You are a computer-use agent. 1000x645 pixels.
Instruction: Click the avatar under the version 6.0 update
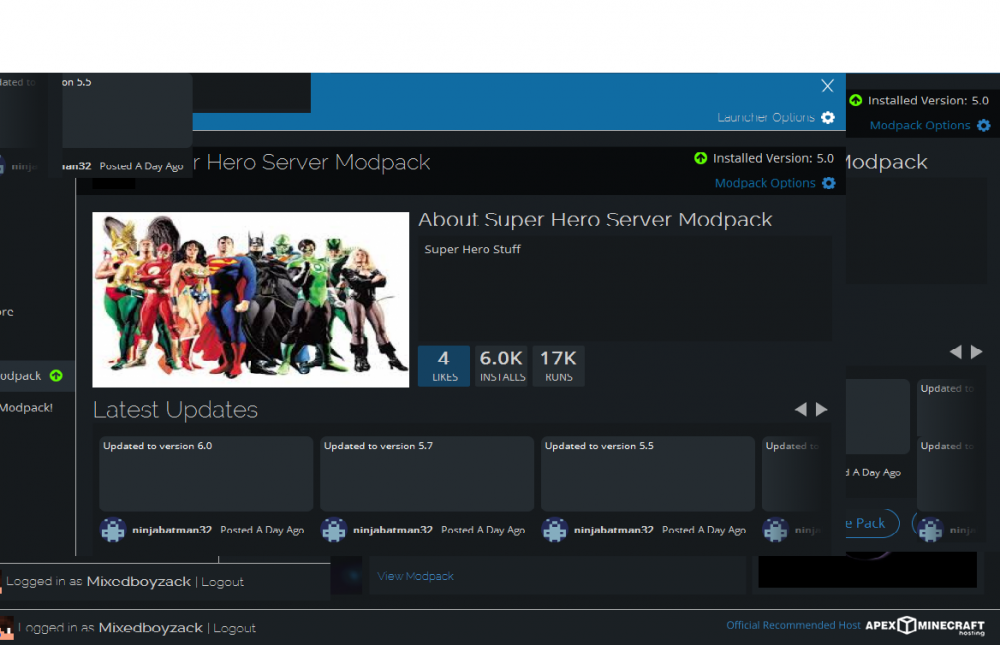[113, 530]
